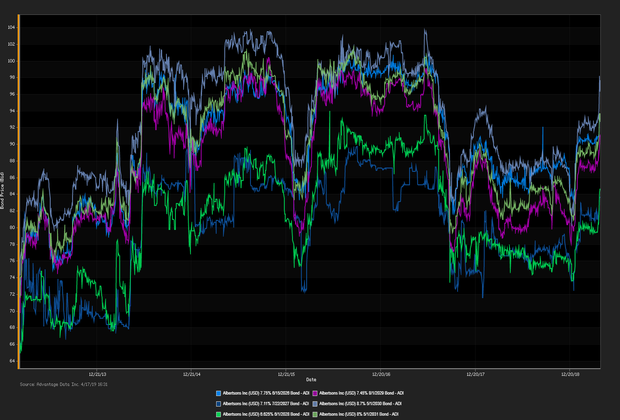The image size is (620, 420).
Task: Click the 84 value on the price axis
Action: click(x=12, y=194)
